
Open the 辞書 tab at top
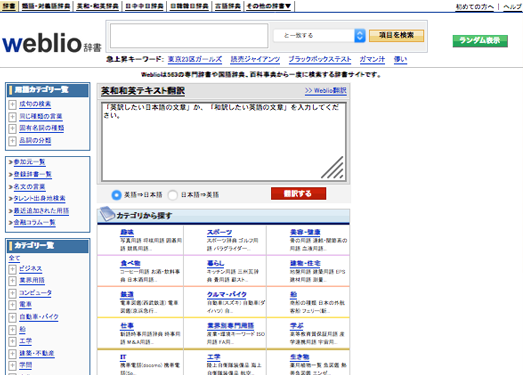pyautogui.click(x=9, y=6)
